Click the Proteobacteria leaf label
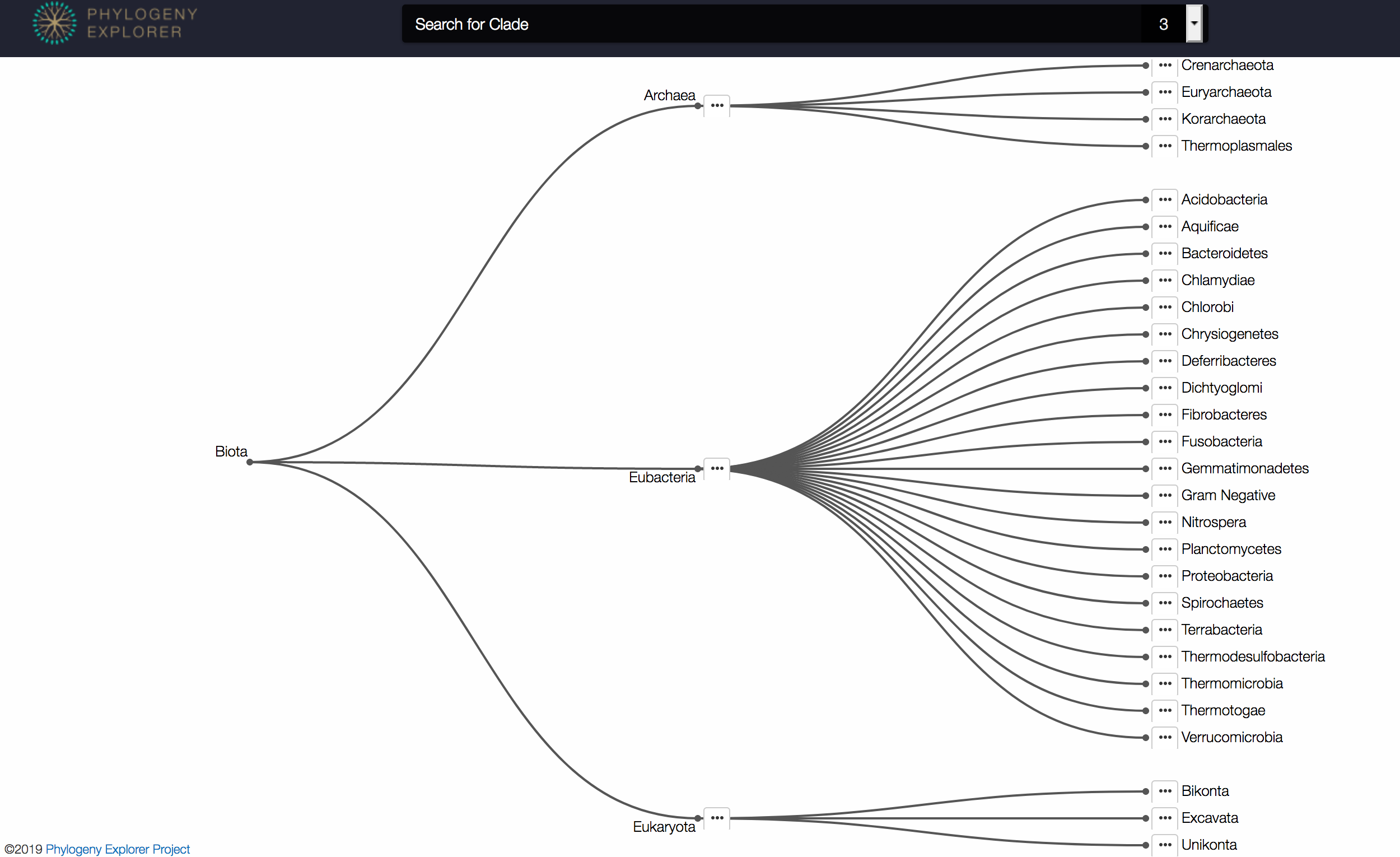1400x857 pixels. [1227, 576]
